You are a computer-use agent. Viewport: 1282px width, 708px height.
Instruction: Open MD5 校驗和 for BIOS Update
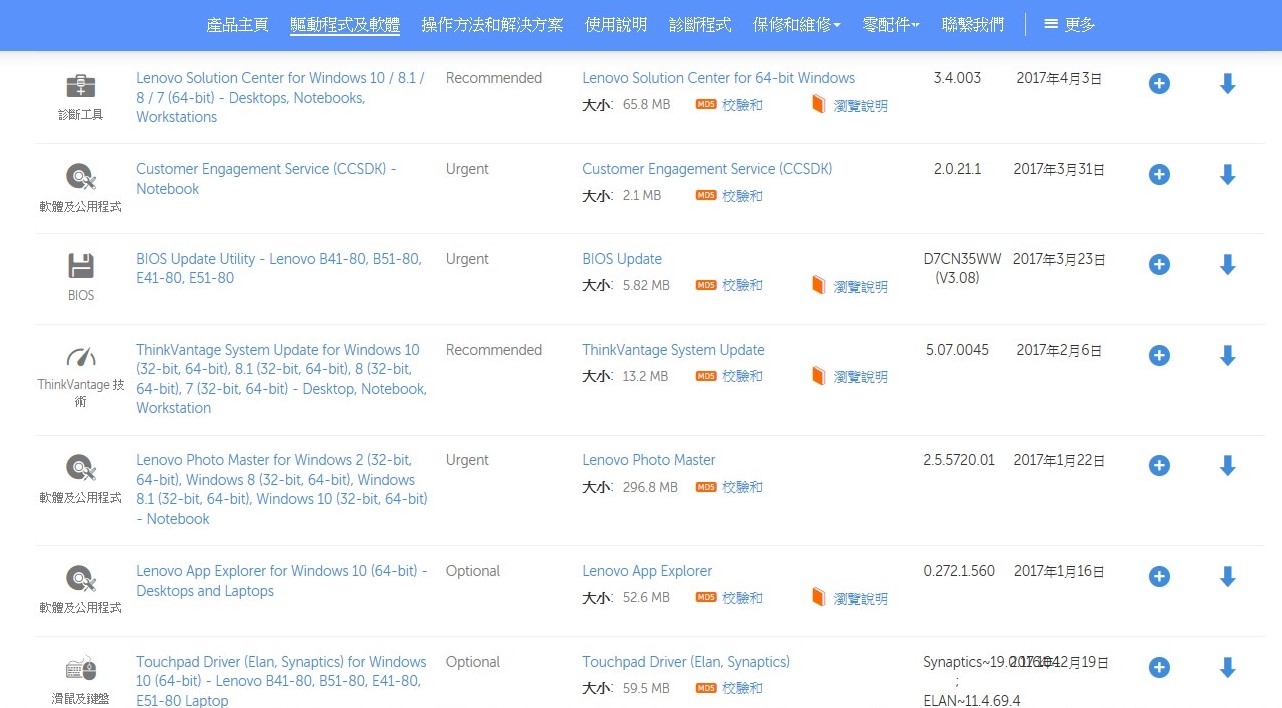[x=729, y=285]
